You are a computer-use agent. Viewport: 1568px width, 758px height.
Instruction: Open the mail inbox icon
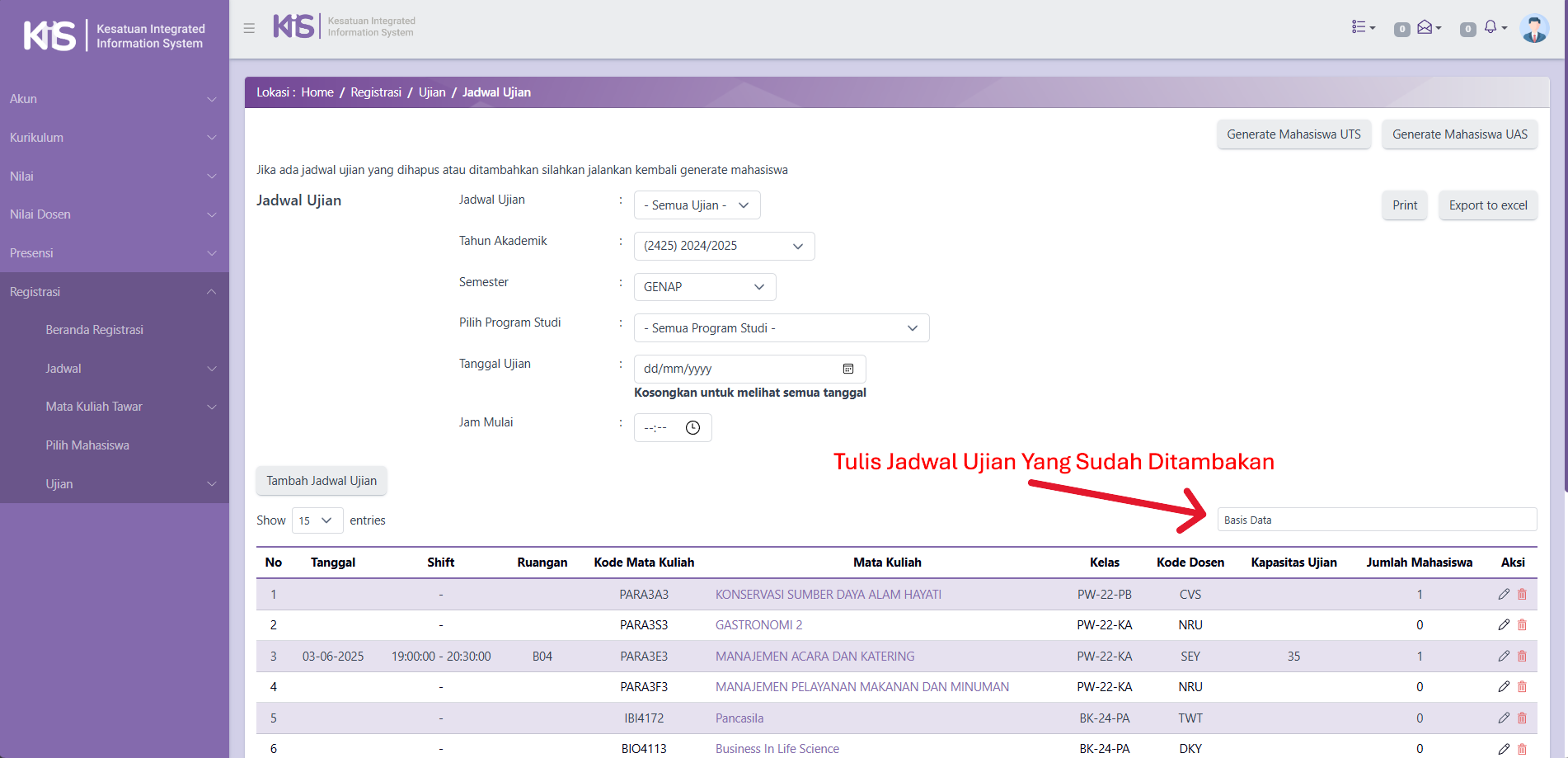pyautogui.click(x=1426, y=28)
